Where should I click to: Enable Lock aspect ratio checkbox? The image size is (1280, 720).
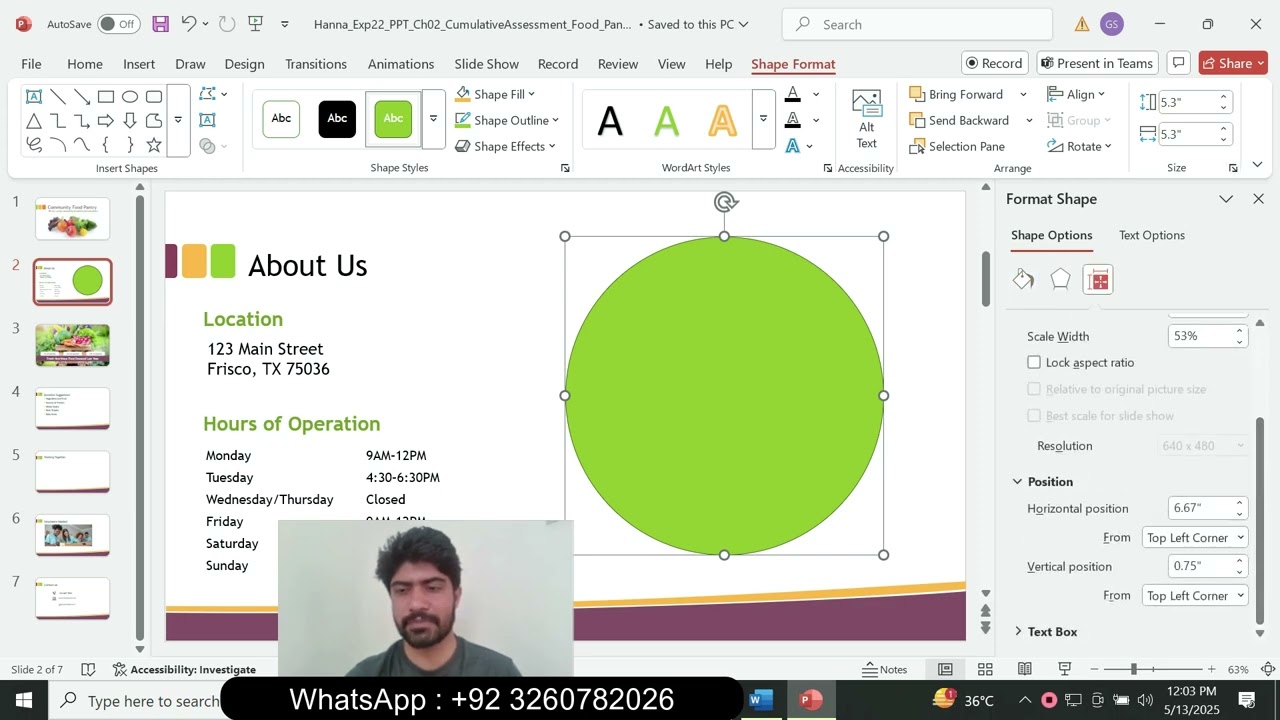(1034, 362)
